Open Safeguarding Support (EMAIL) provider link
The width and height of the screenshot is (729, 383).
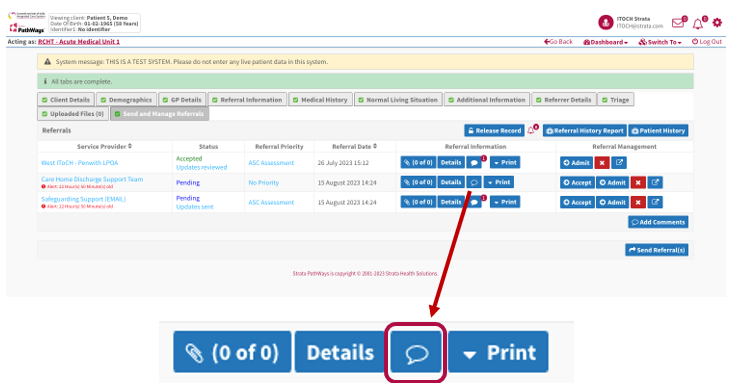[84, 199]
